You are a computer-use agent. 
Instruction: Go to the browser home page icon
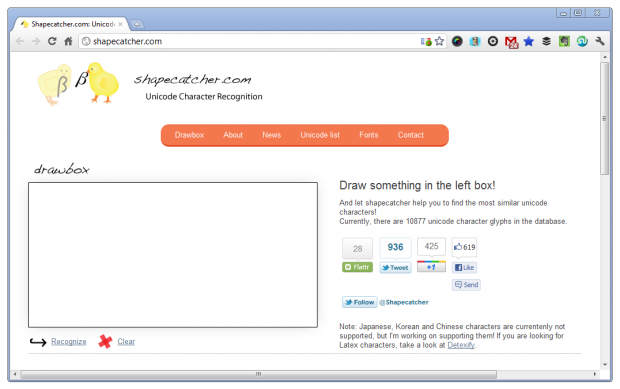click(x=68, y=41)
